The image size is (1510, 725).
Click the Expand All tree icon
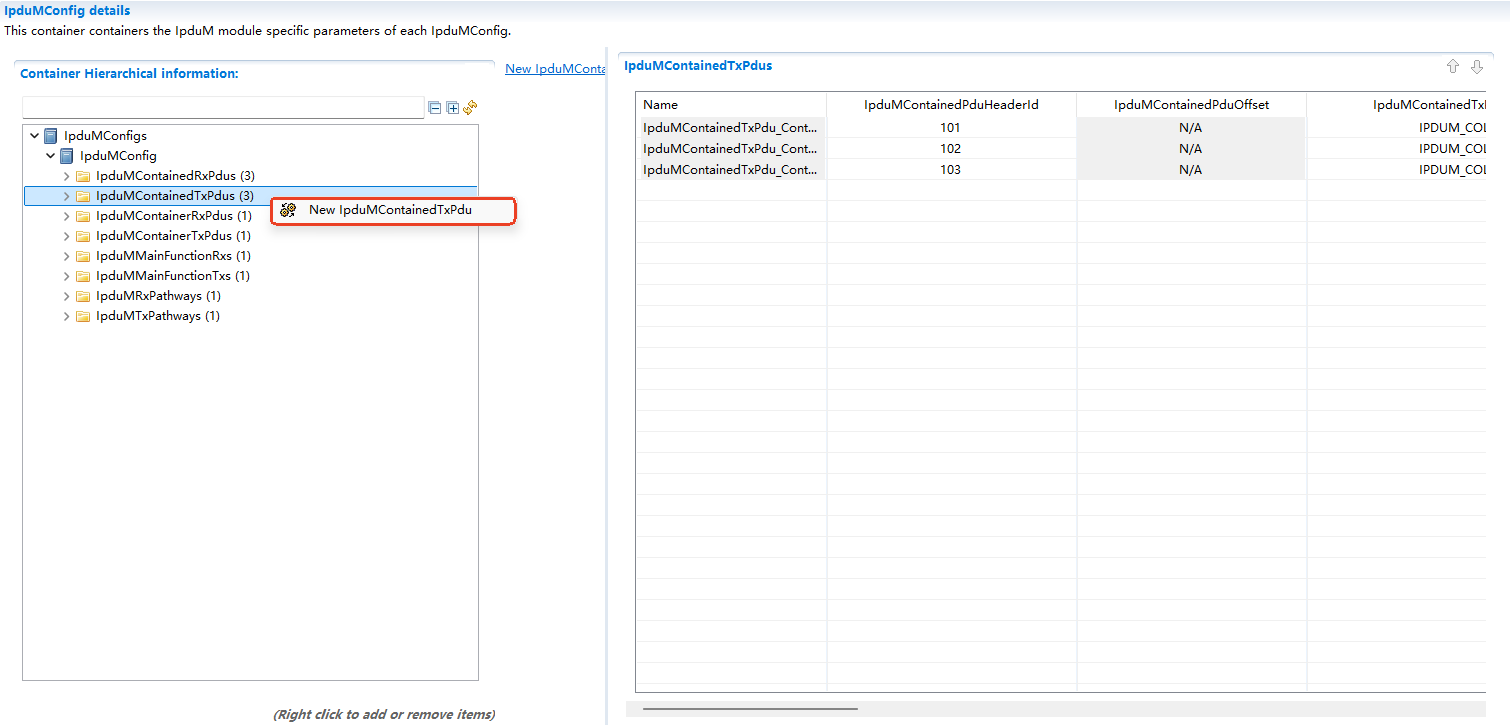[452, 108]
